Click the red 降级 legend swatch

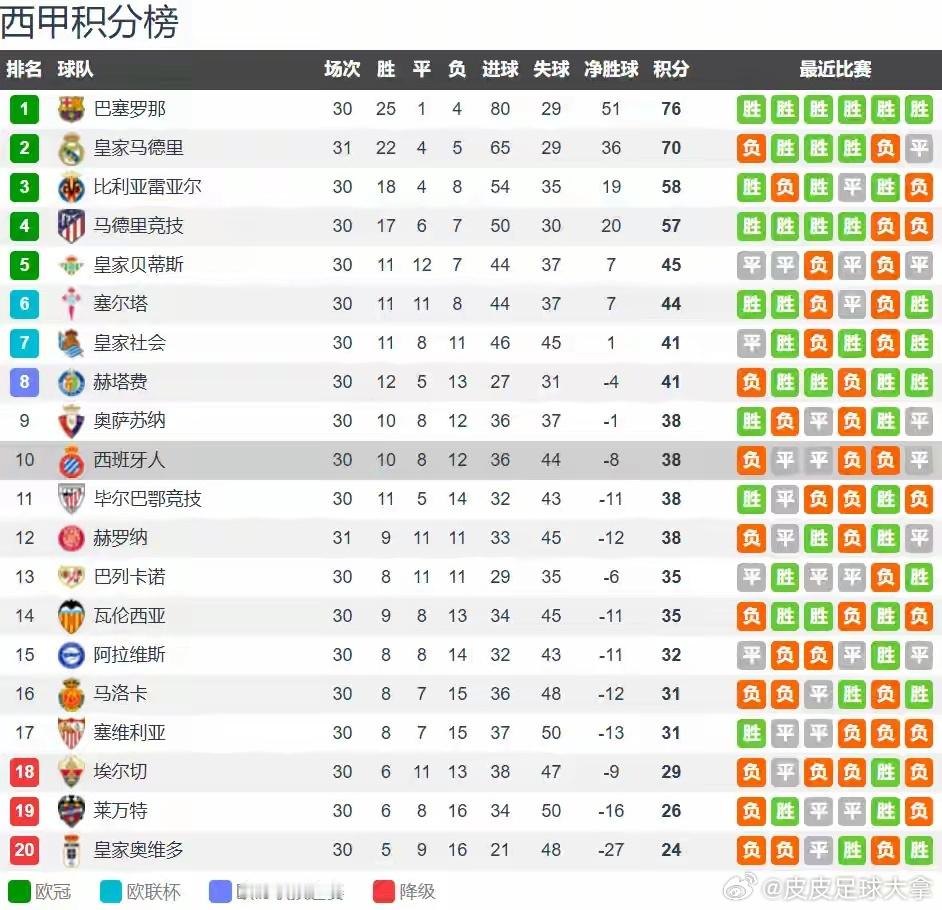(384, 891)
